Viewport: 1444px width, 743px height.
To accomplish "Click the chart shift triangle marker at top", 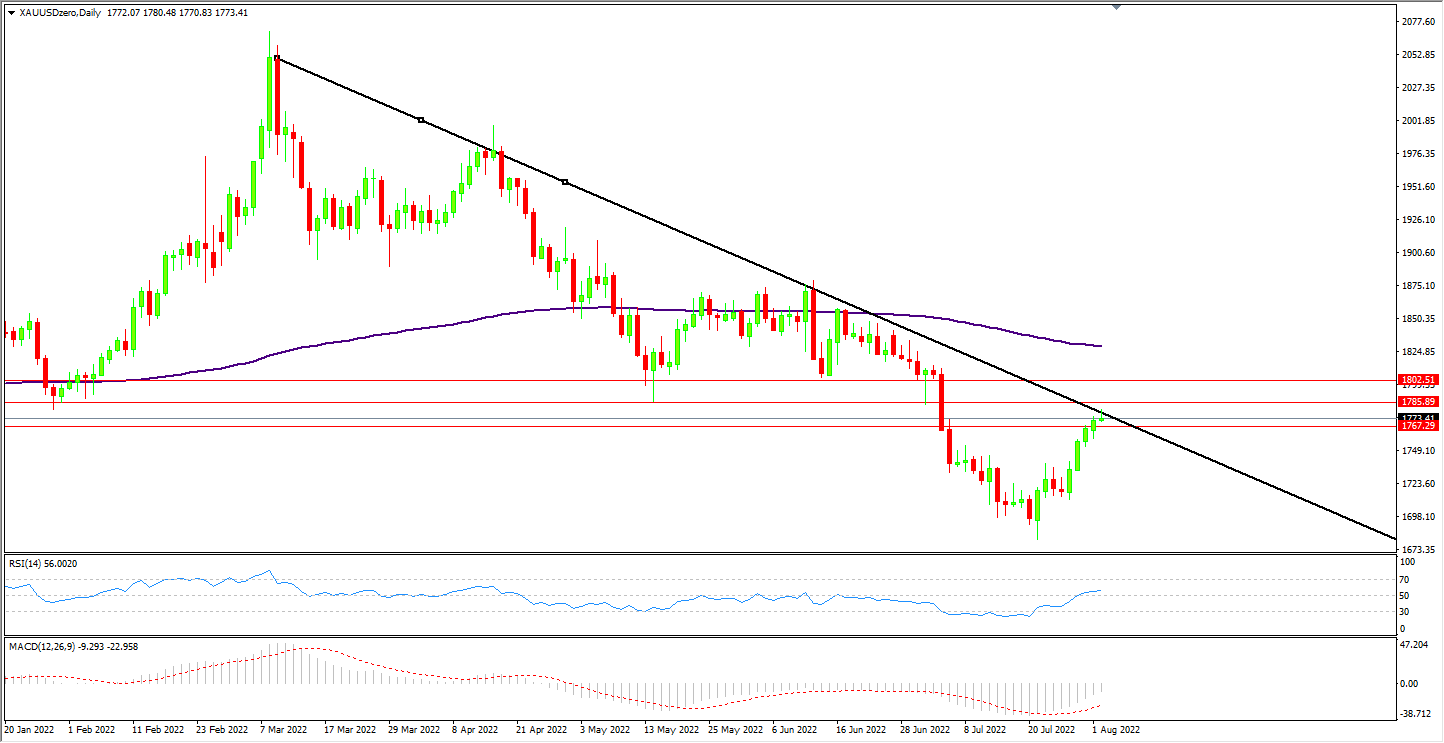I will [x=1117, y=7].
